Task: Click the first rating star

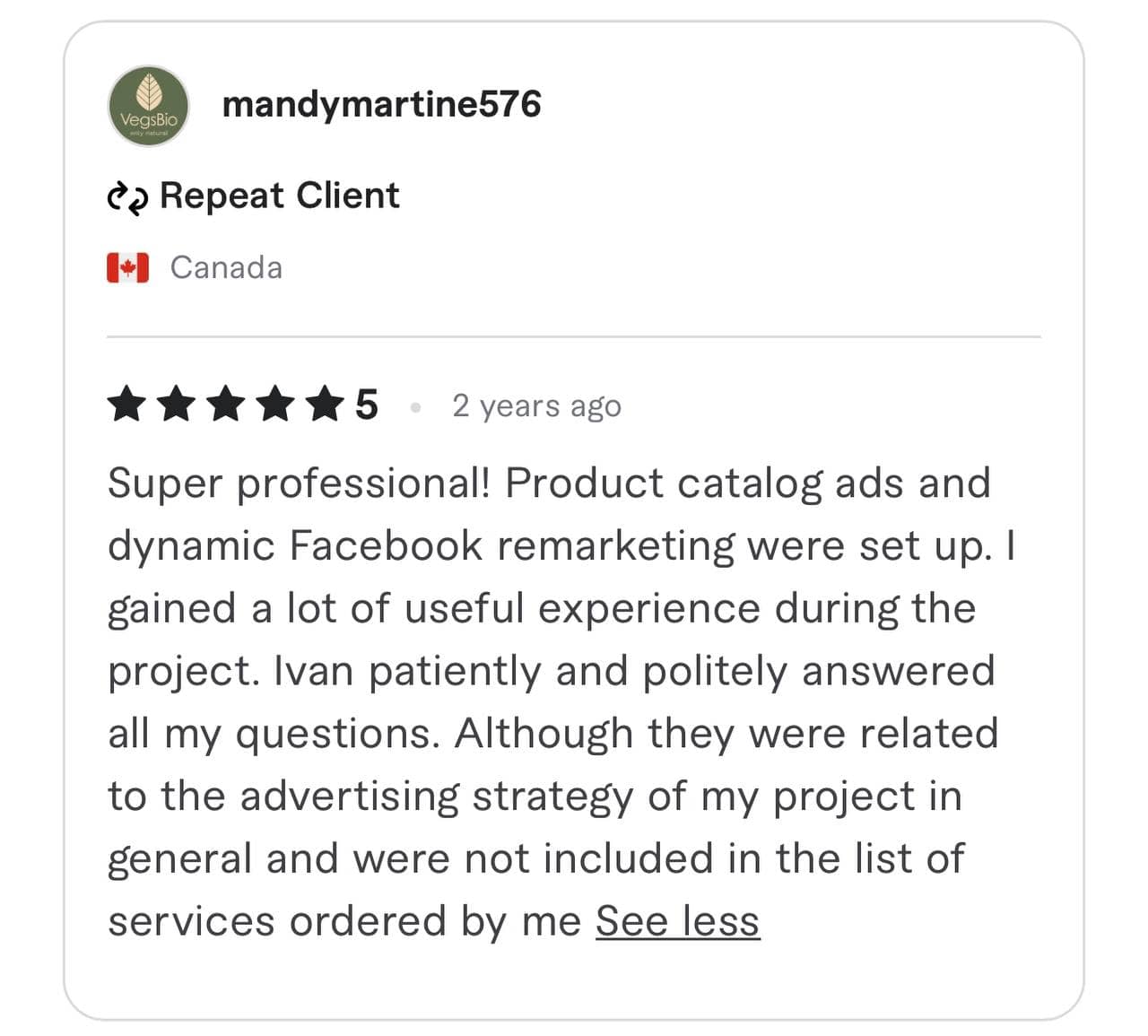Action: point(126,405)
